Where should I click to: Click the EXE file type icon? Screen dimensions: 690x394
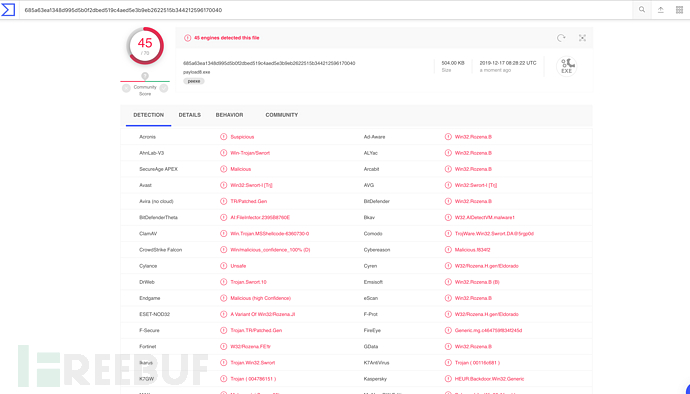(567, 66)
